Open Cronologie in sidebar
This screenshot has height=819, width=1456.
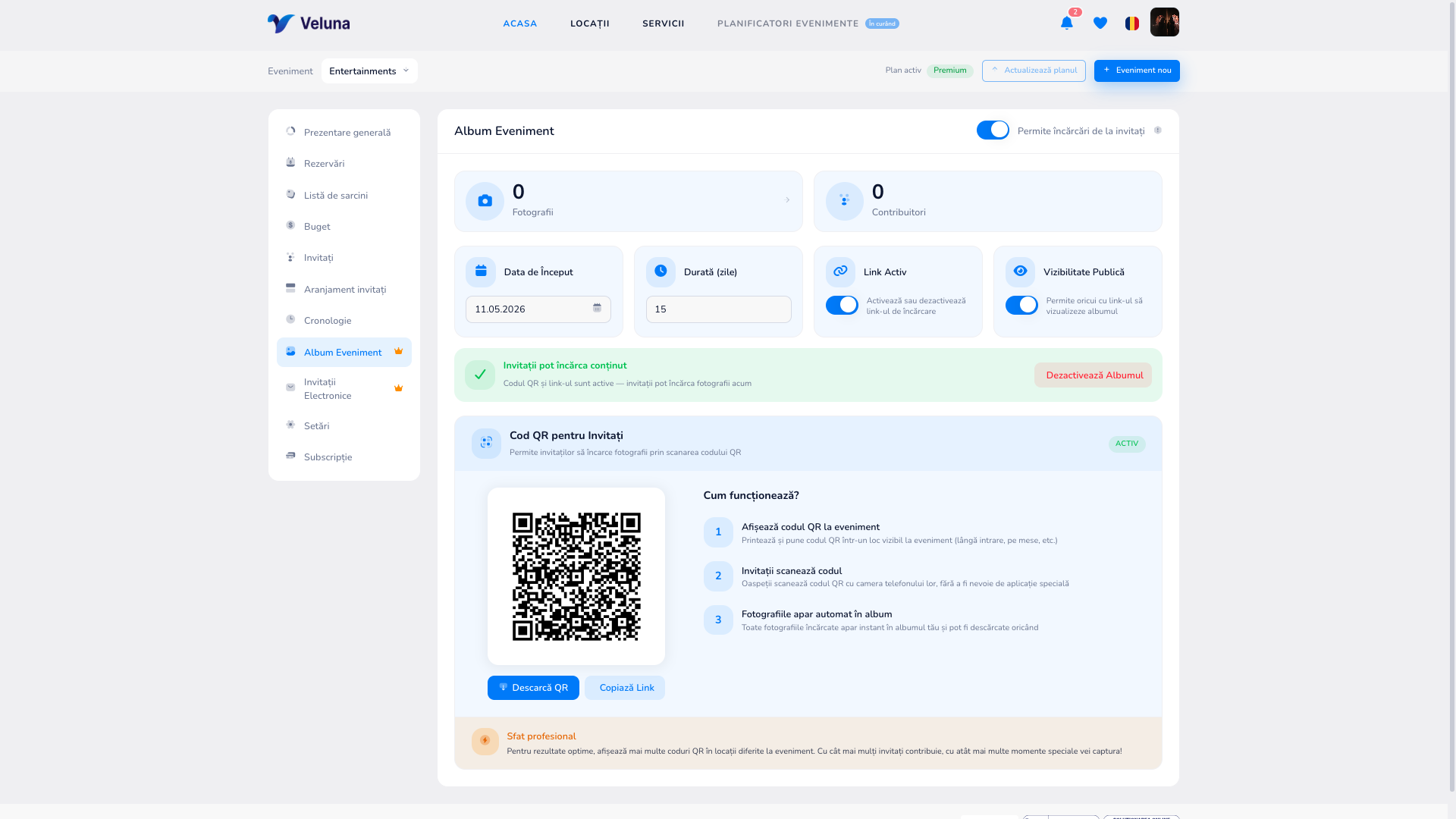point(344,320)
